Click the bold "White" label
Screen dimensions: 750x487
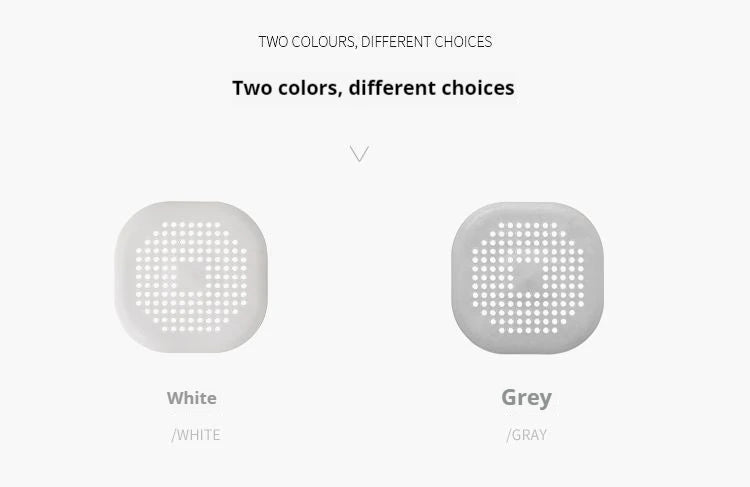191,398
